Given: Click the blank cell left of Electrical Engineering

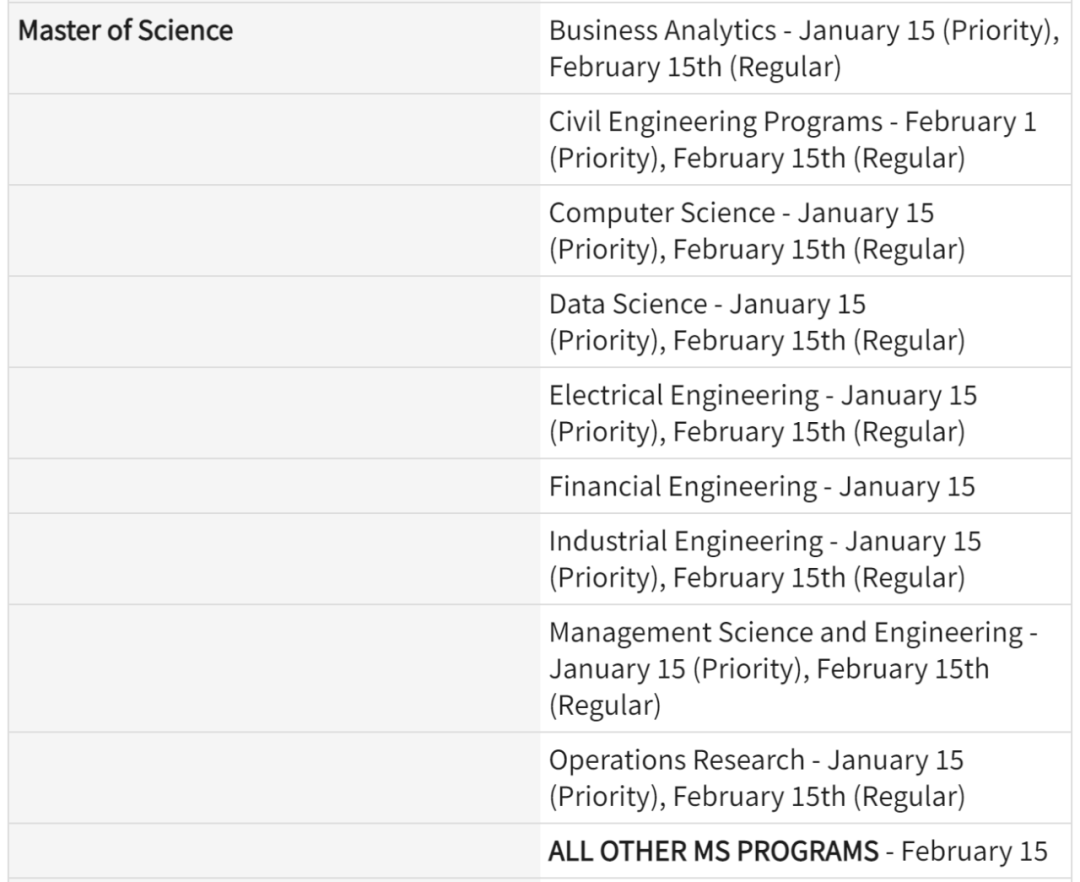Looking at the screenshot, I should [x=274, y=413].
